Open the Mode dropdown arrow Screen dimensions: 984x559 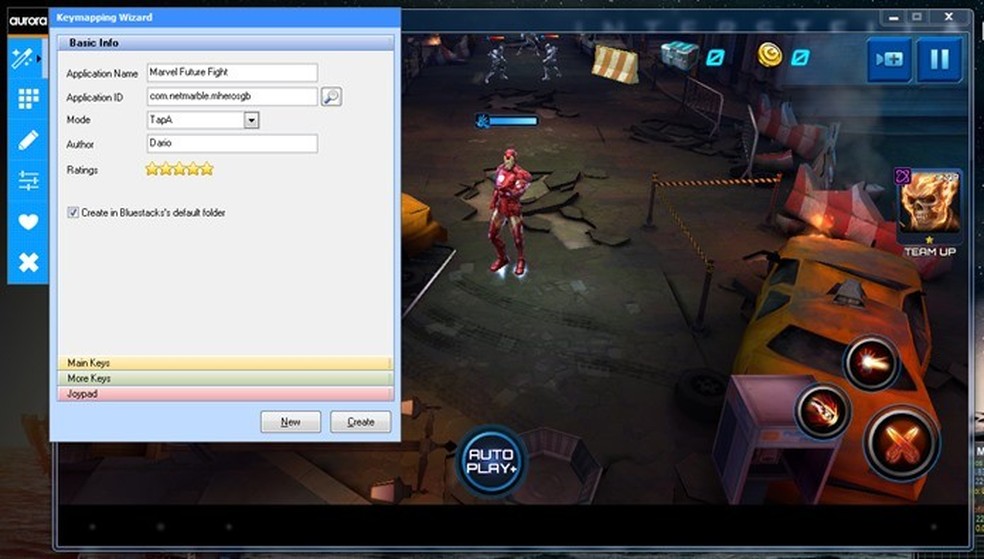click(x=251, y=120)
